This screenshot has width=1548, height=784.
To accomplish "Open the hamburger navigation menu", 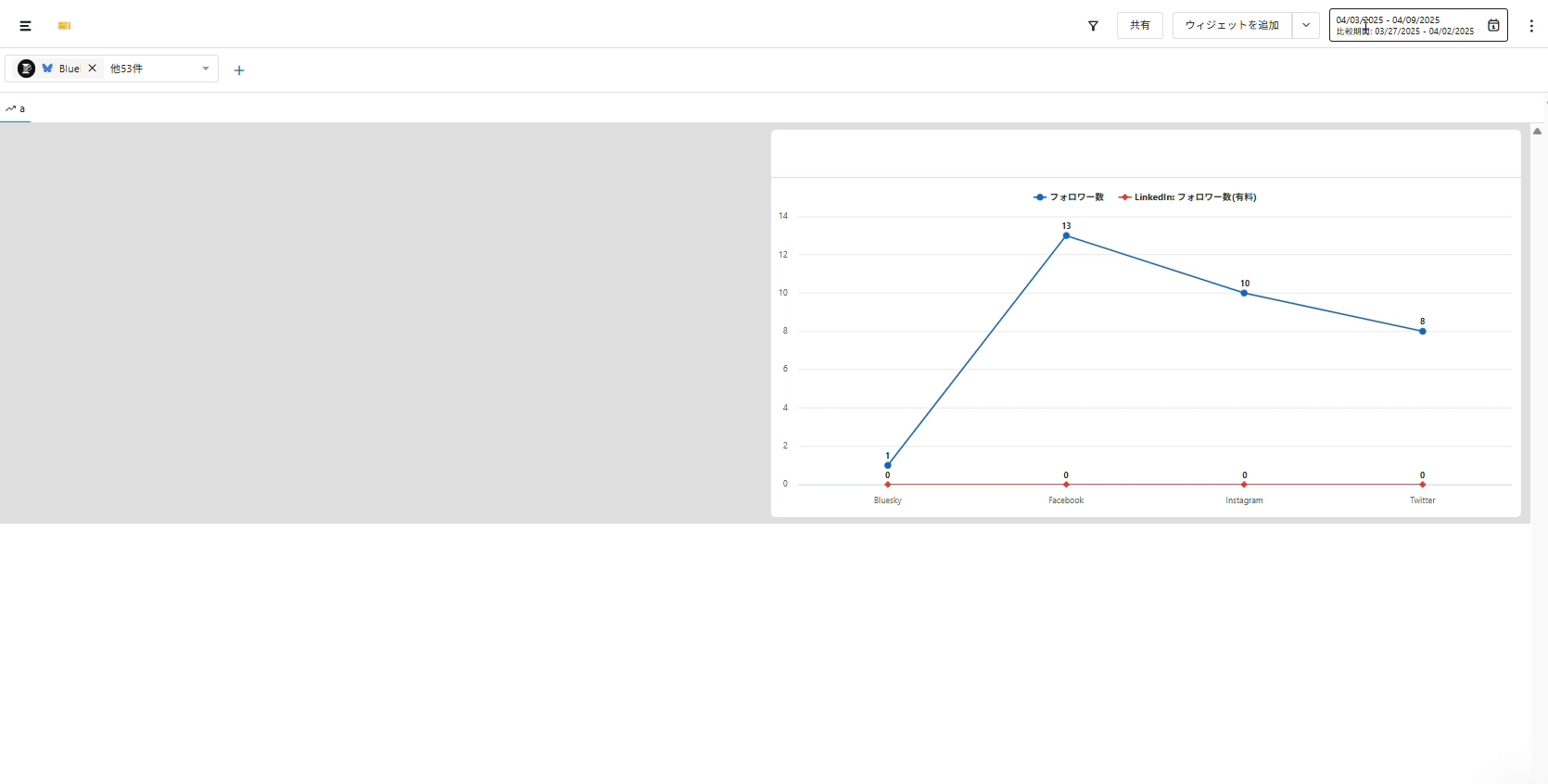I will (26, 26).
